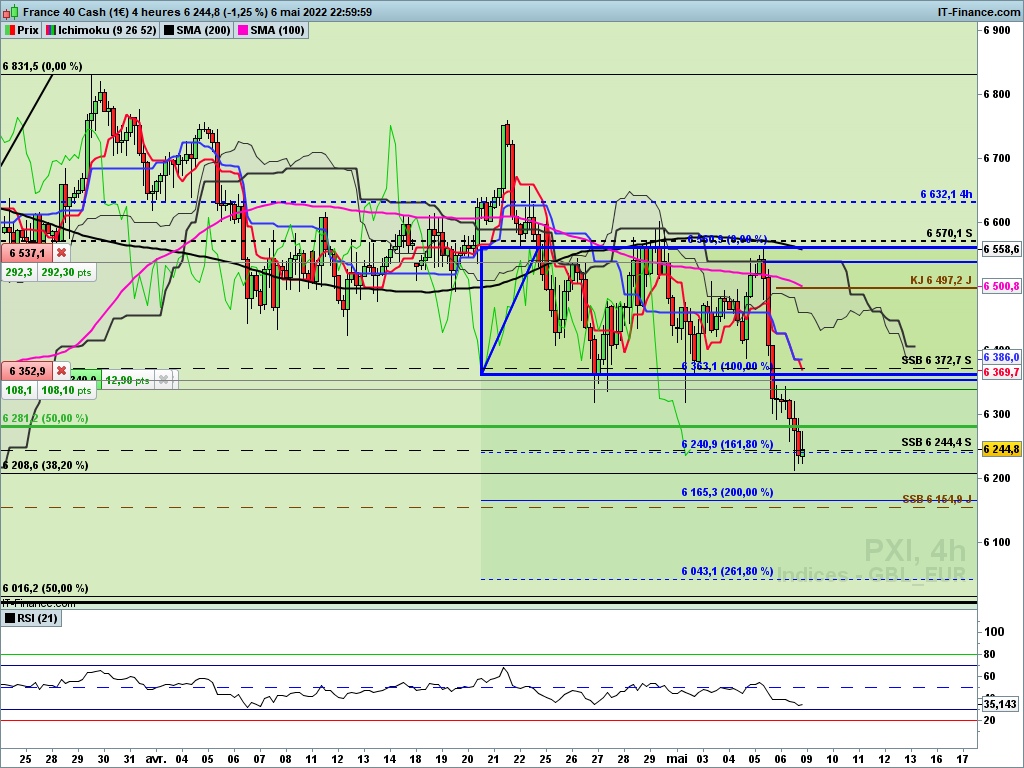Select the 6 570,1 S level label

(x=949, y=233)
